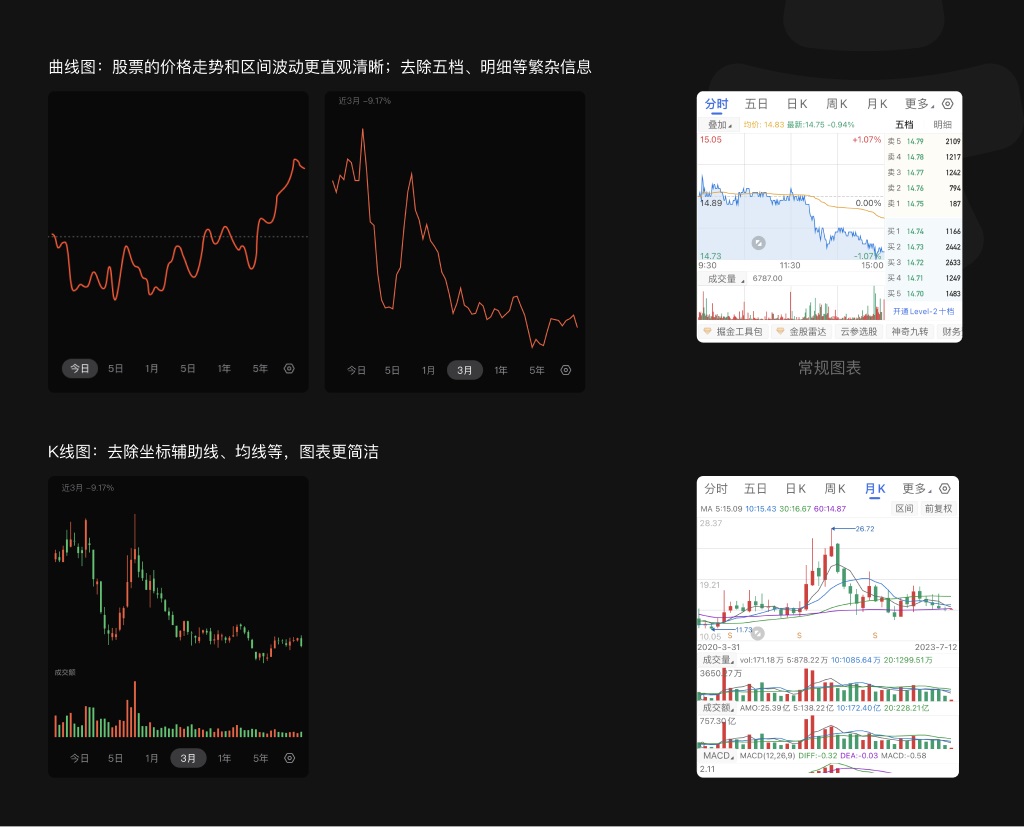This screenshot has height=827, width=1024.
Task: Click the 26.72 high price label
Action: pyautogui.click(x=865, y=529)
